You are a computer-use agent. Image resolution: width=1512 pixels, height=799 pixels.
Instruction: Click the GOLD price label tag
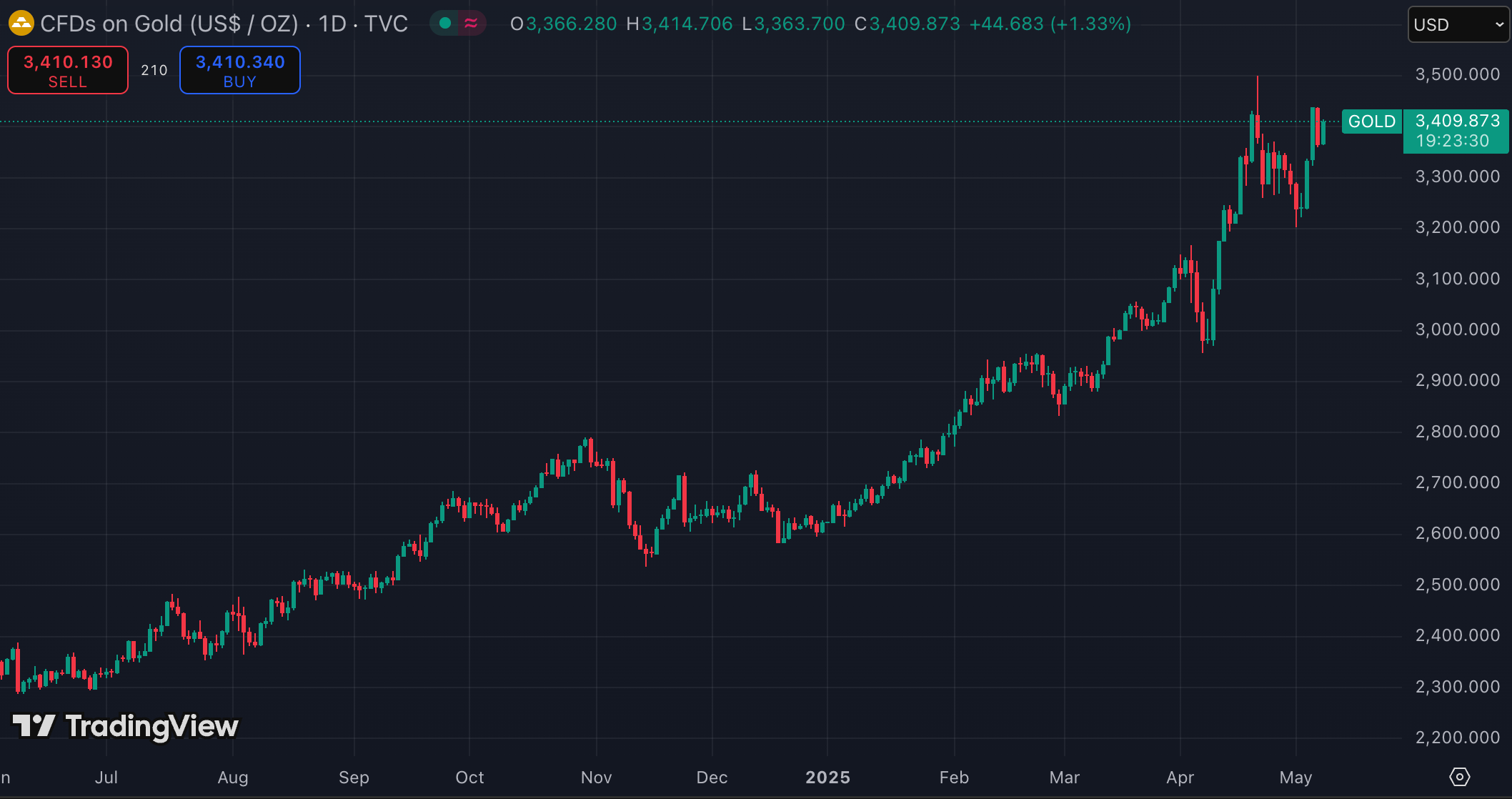[x=1371, y=121]
